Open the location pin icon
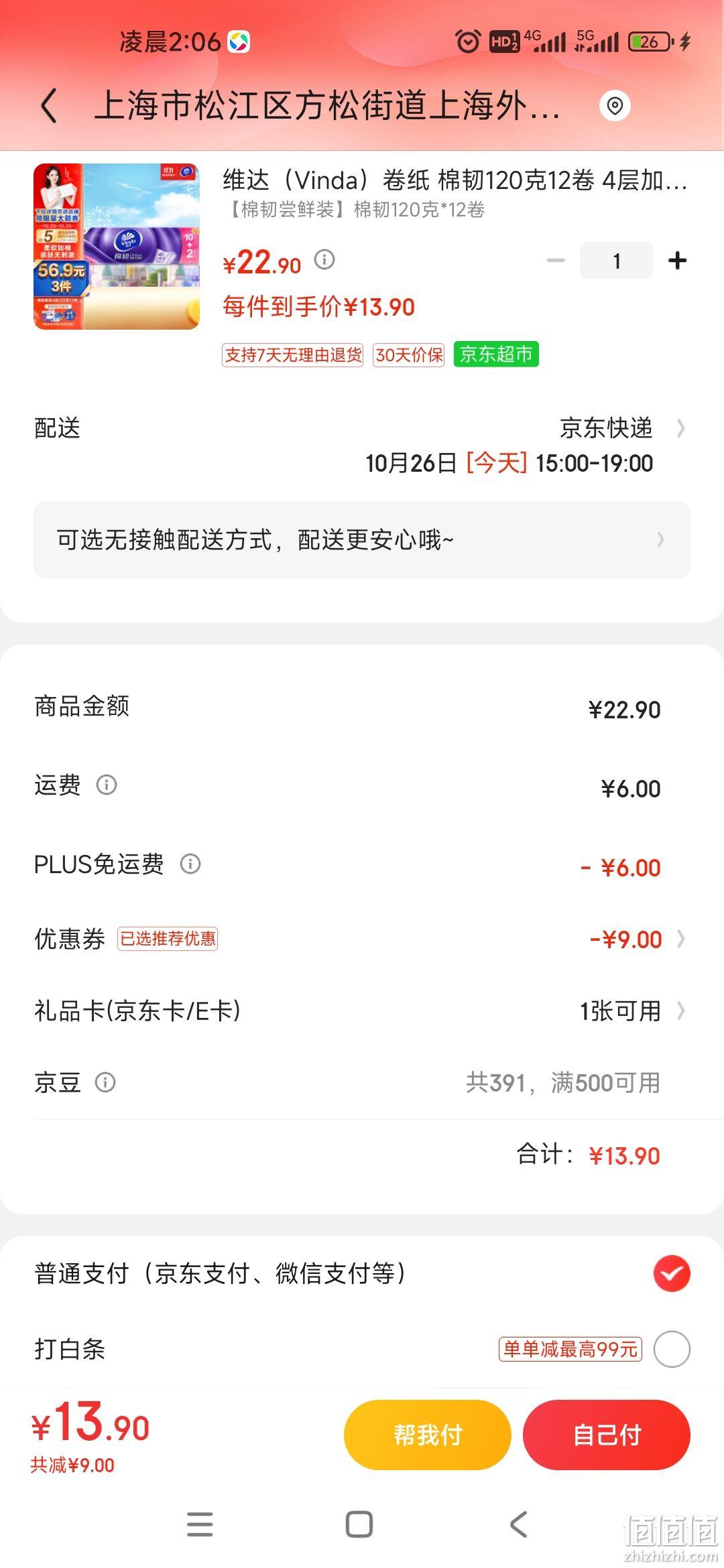The image size is (724, 1568). (615, 106)
